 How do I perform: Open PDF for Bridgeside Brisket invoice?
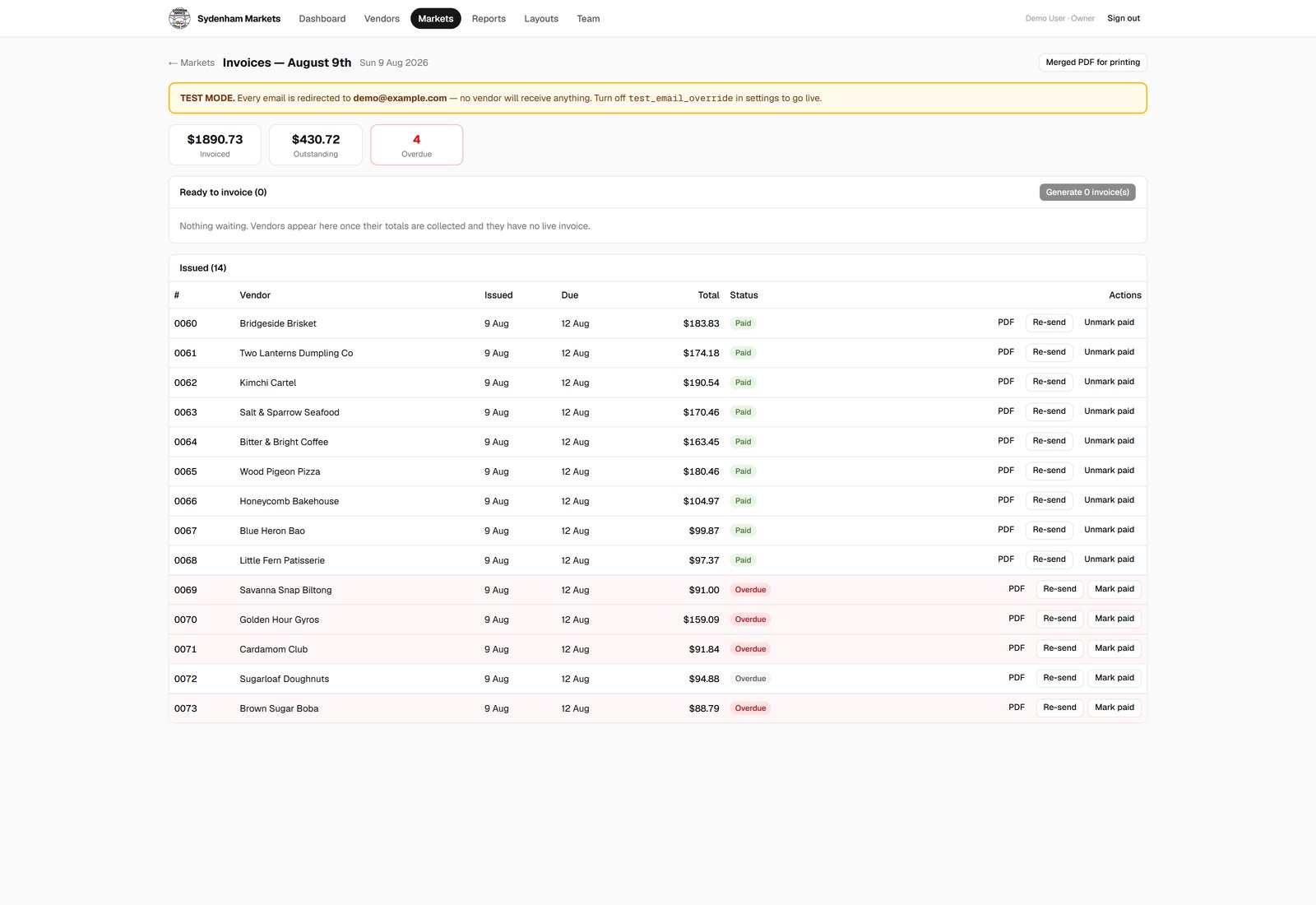click(x=1006, y=323)
